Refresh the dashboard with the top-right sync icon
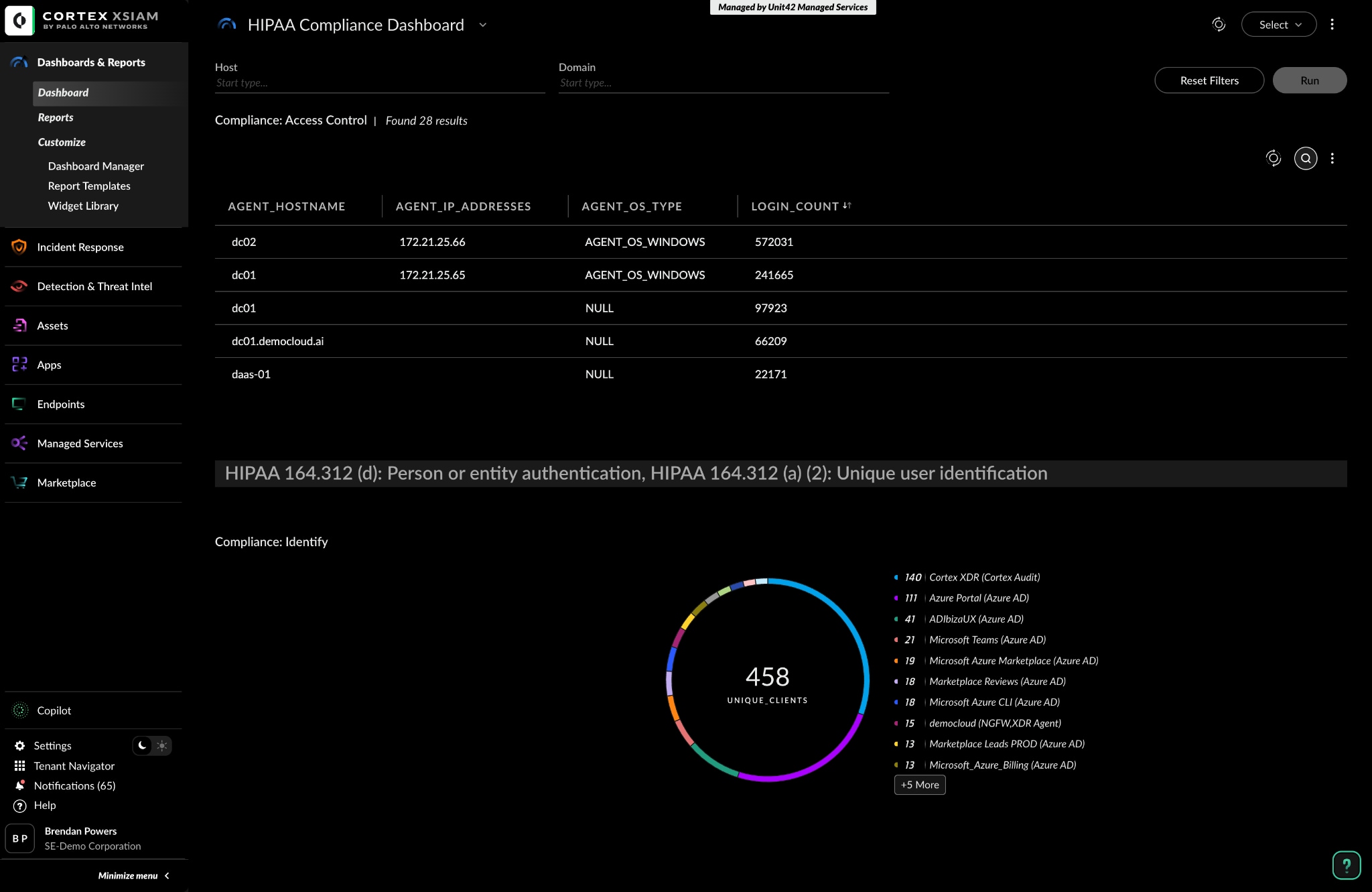 point(1219,24)
